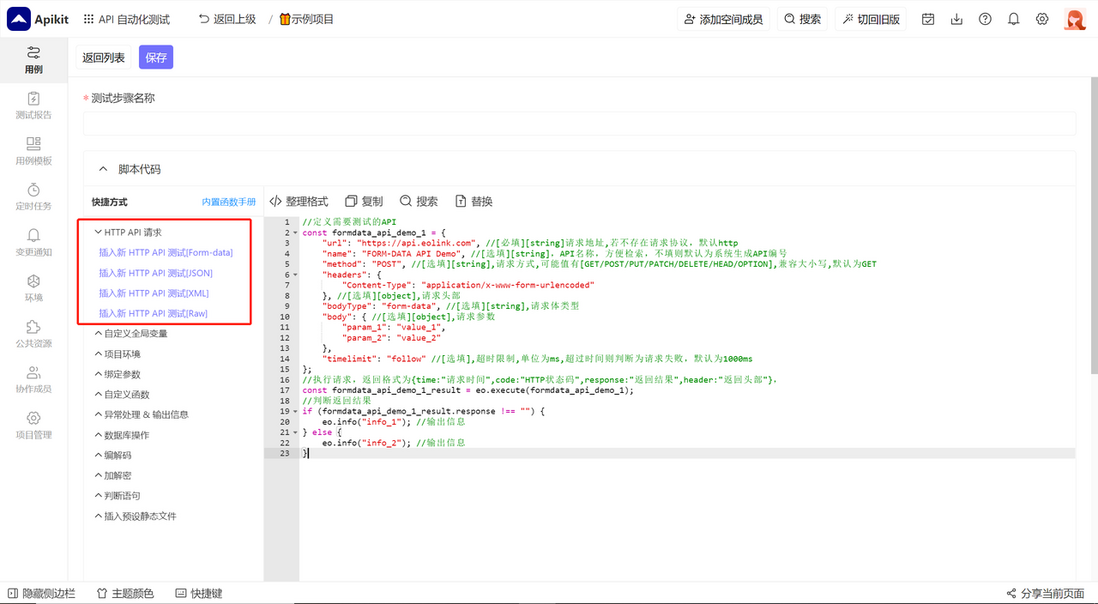Place cursor on code line 23
1098x604 pixels.
[x=688, y=454]
